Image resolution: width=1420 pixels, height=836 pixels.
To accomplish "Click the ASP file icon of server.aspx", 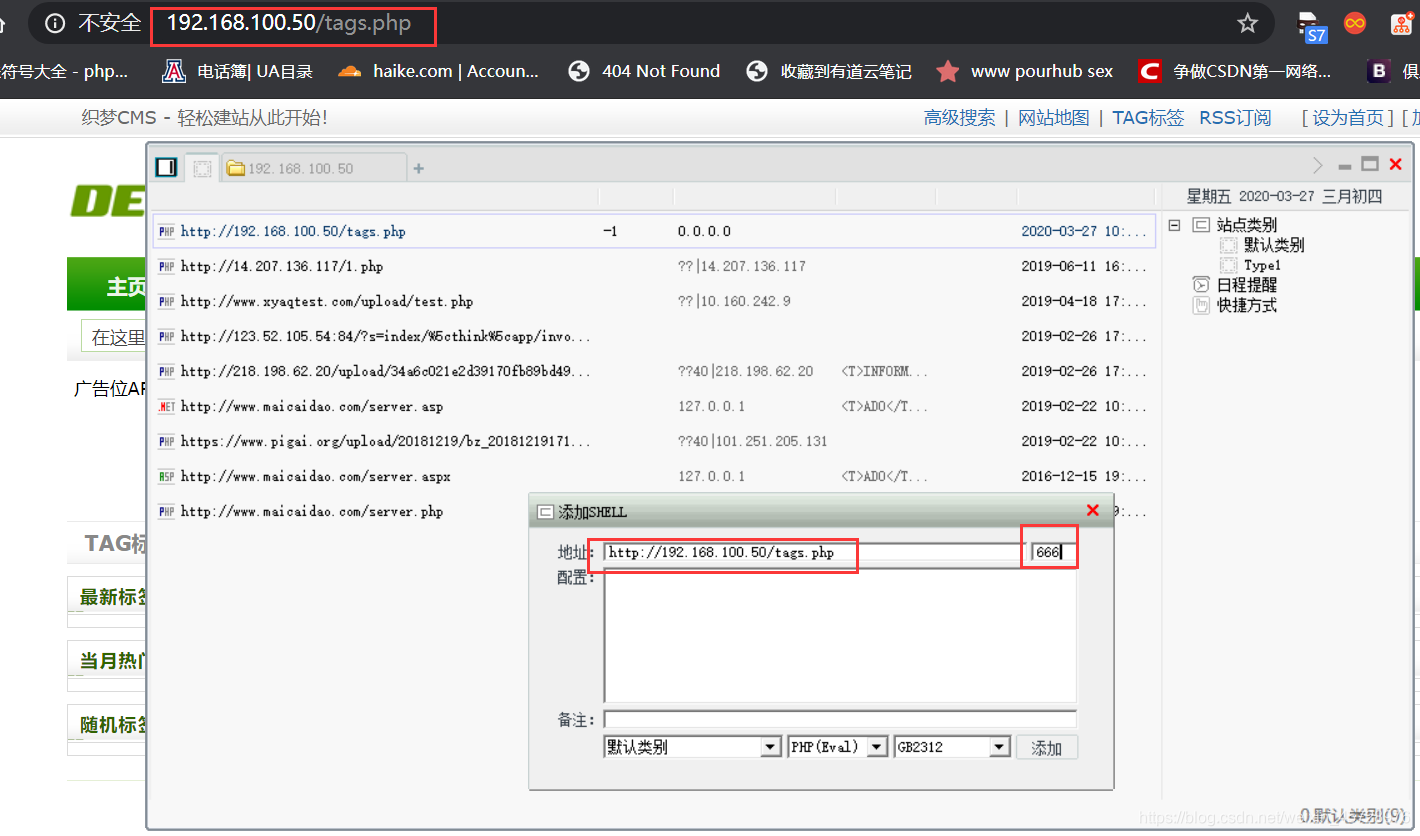I will (x=166, y=476).
